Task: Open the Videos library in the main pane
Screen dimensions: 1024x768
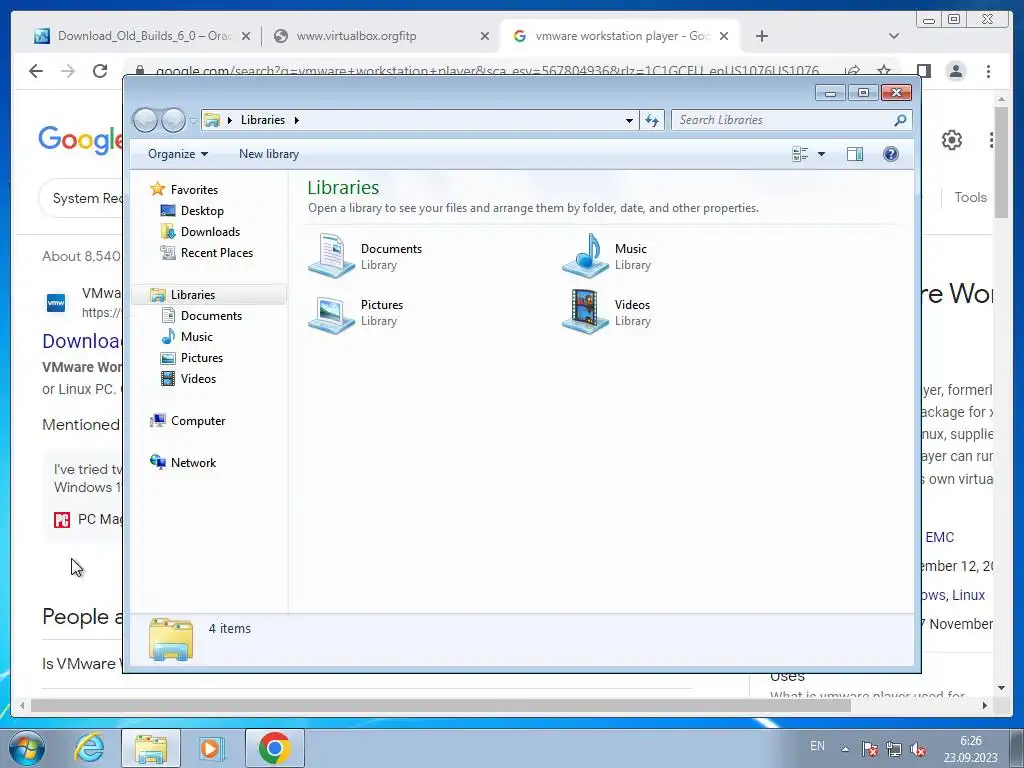Action: [607, 312]
